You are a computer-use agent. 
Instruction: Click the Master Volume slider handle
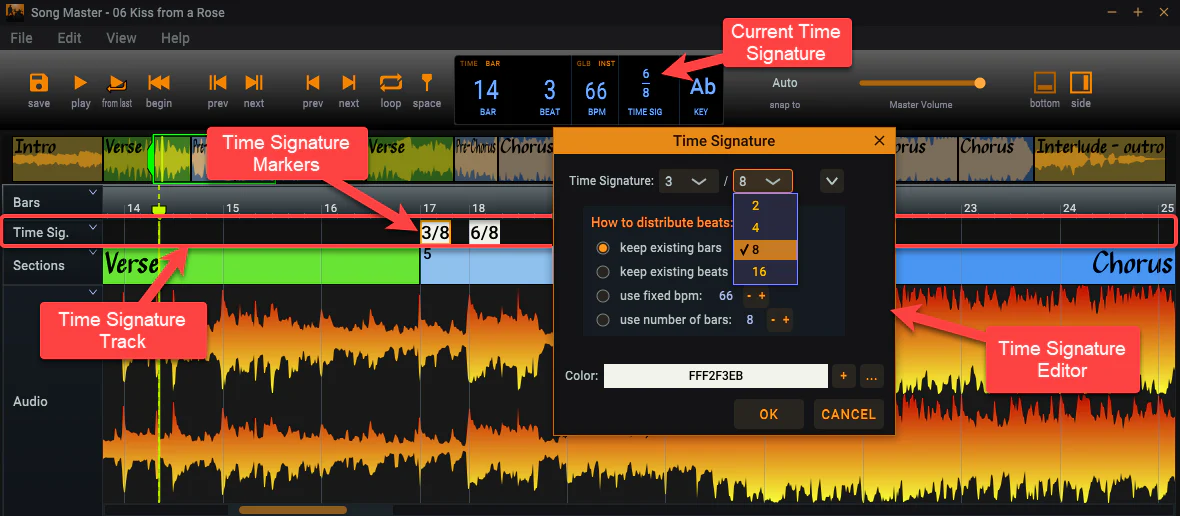coord(980,83)
